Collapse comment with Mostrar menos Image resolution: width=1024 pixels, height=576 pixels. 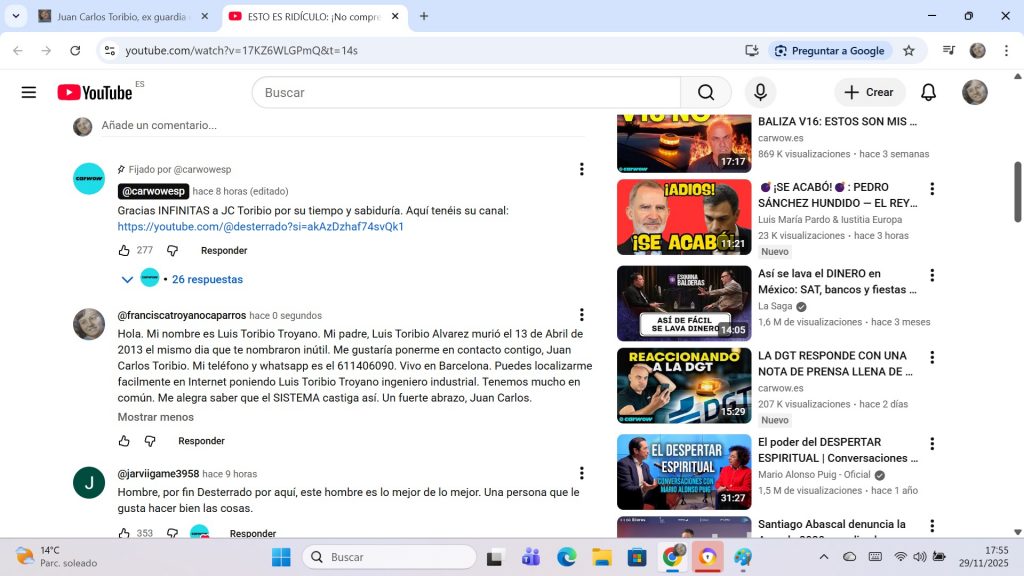pyautogui.click(x=155, y=417)
